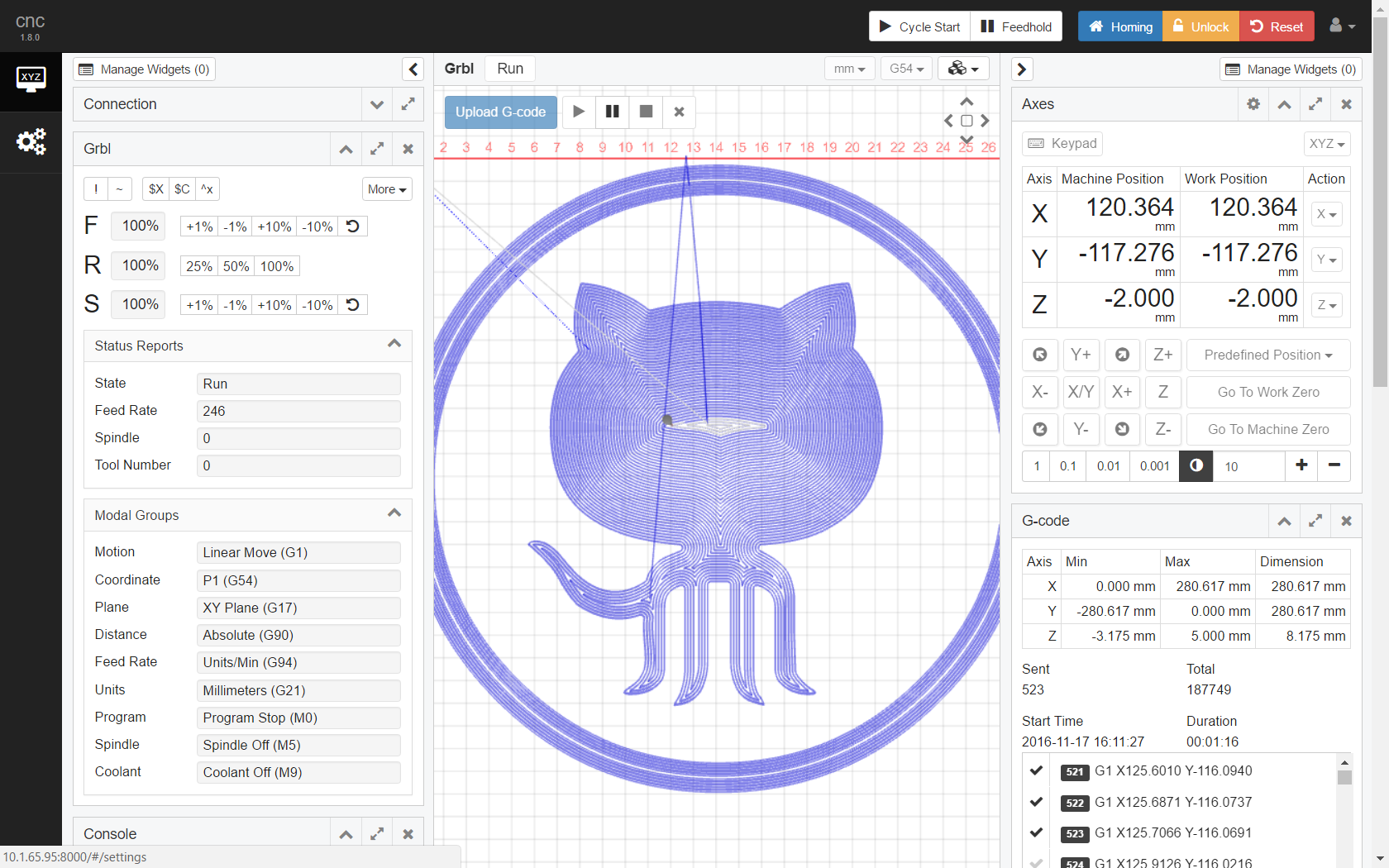
Task: Click Upload G-code button
Action: [x=501, y=112]
